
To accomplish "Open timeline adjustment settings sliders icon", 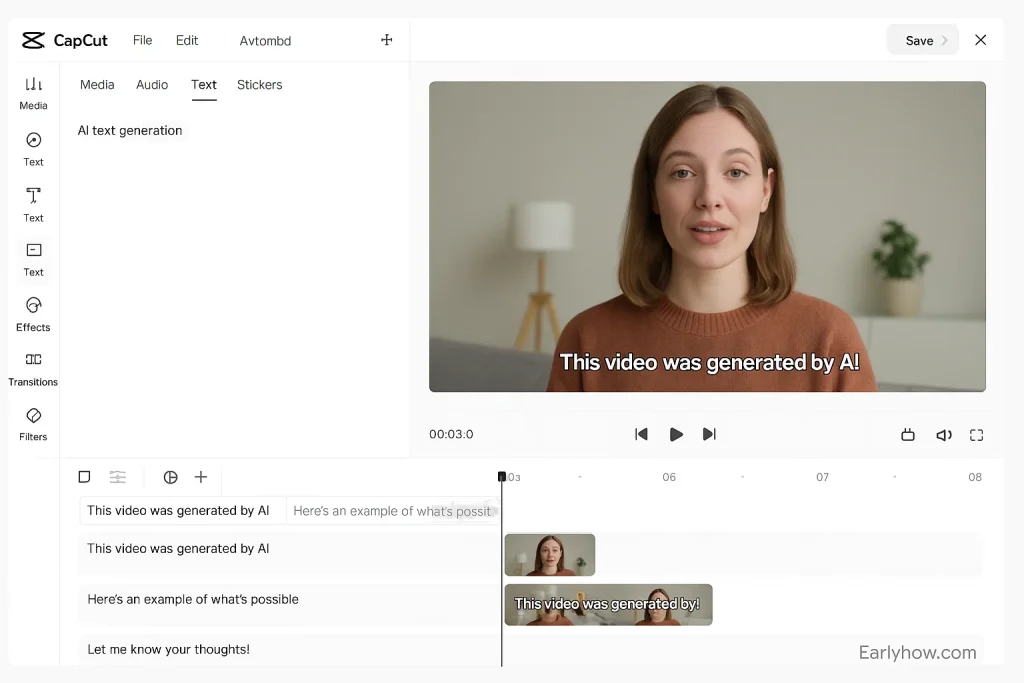I will pos(118,477).
